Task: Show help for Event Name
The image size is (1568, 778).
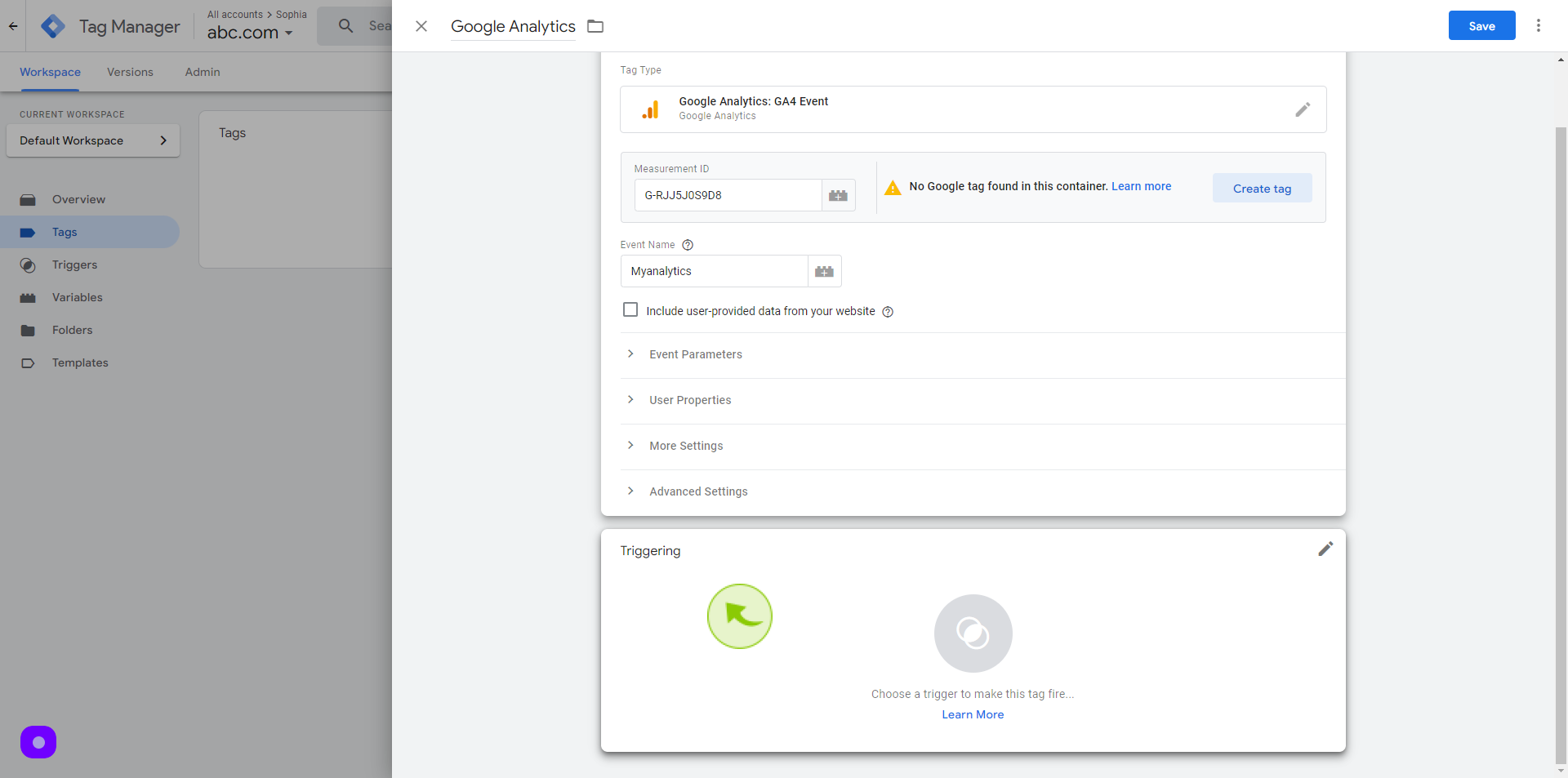Action: click(688, 245)
